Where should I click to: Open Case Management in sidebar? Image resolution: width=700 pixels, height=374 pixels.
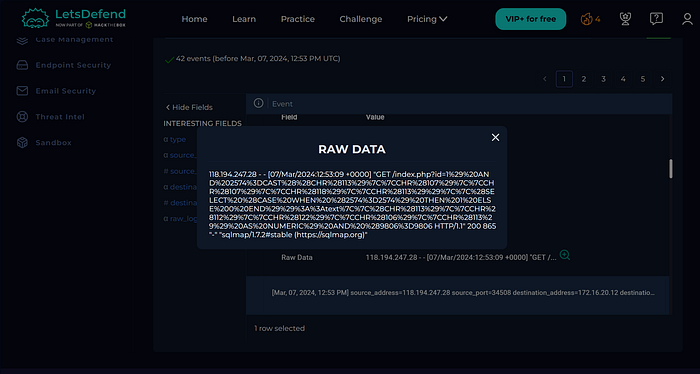click(x=74, y=39)
